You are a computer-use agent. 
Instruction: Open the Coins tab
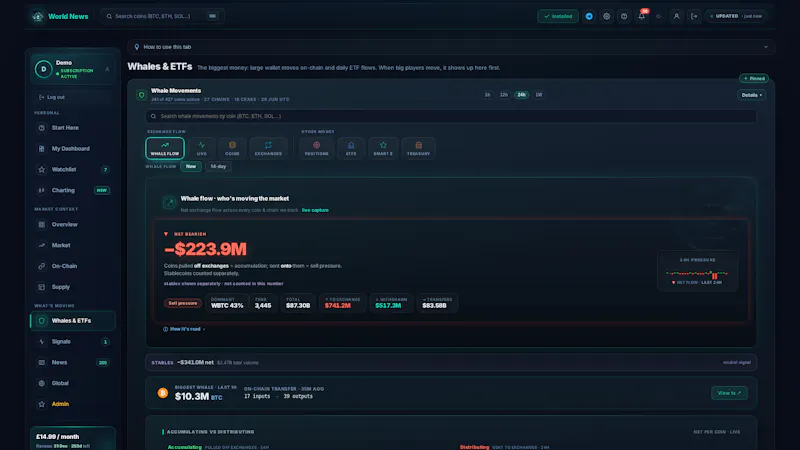[x=232, y=148]
